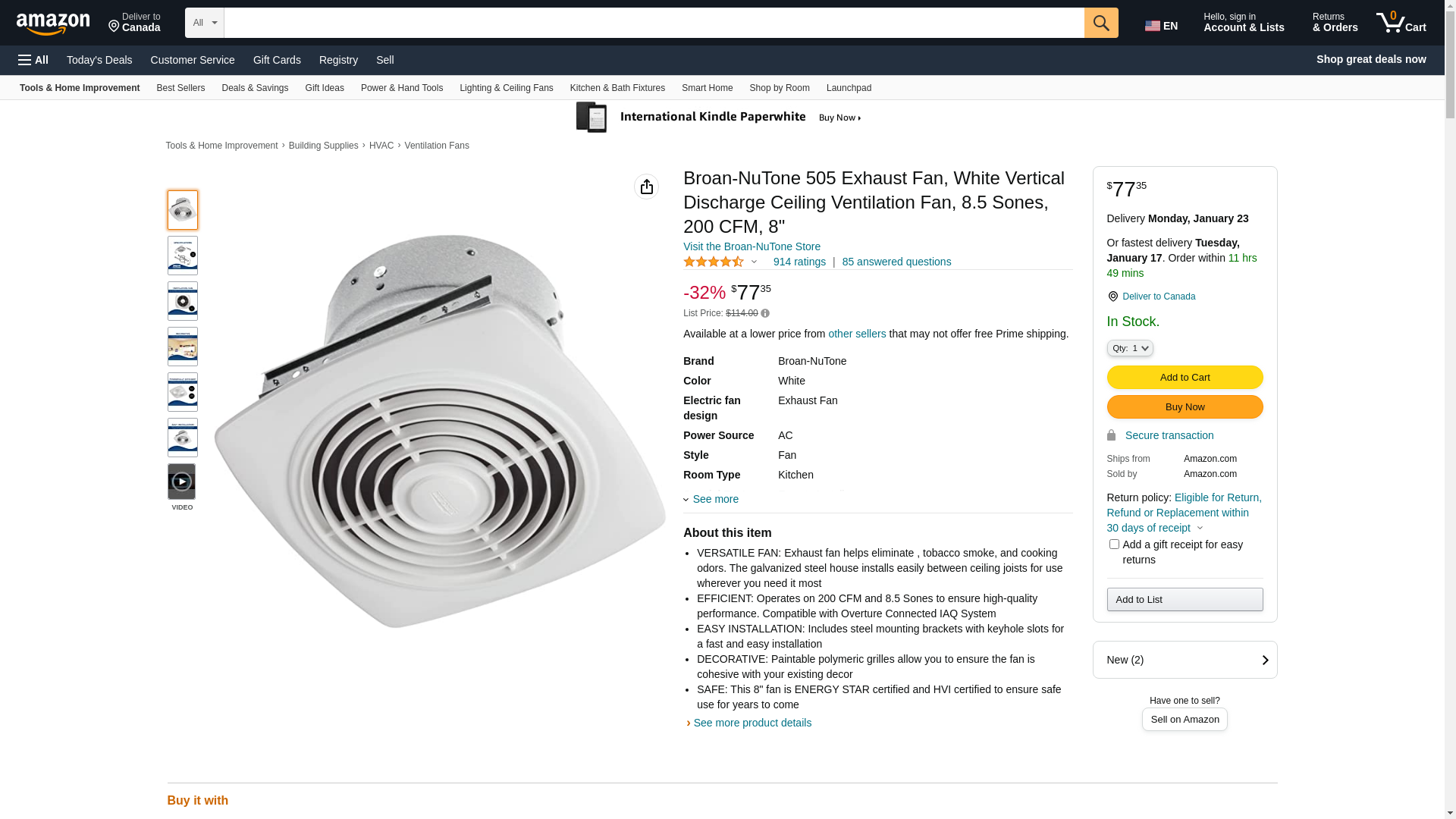
Task: Open the All hamburger menu
Action: pos(33,60)
